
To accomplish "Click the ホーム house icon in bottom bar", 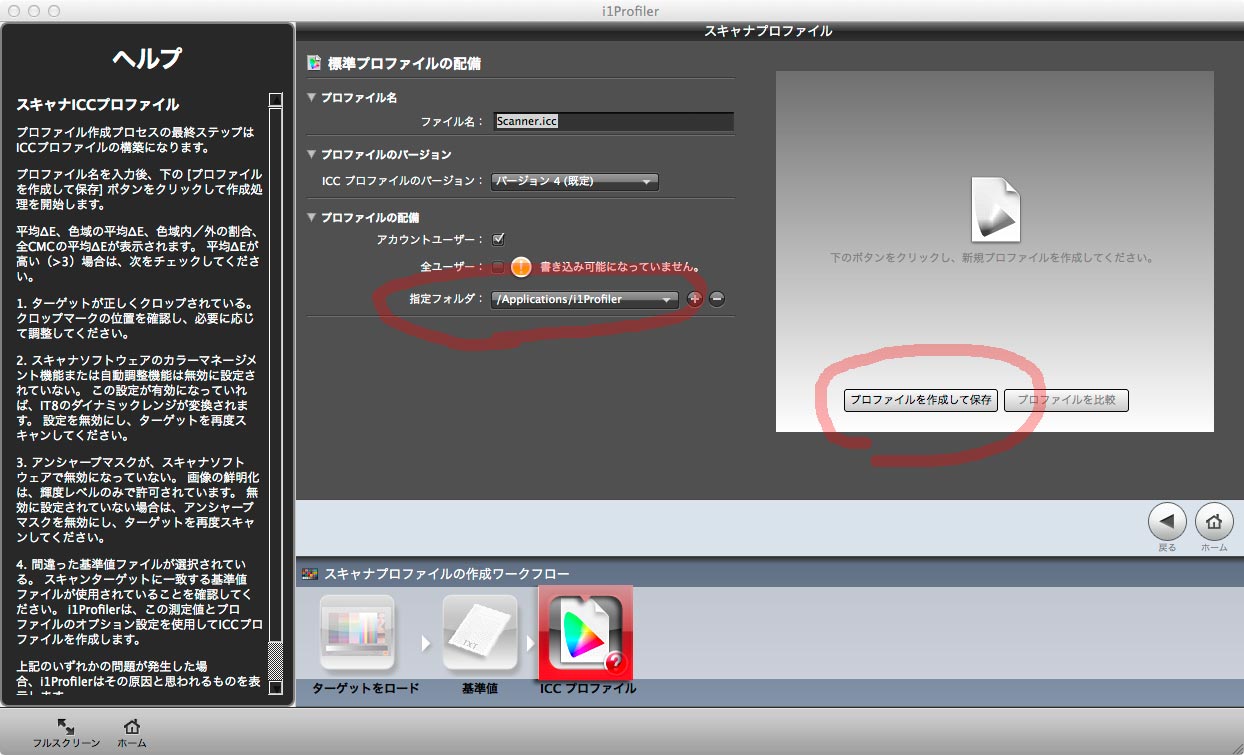I will point(131,727).
